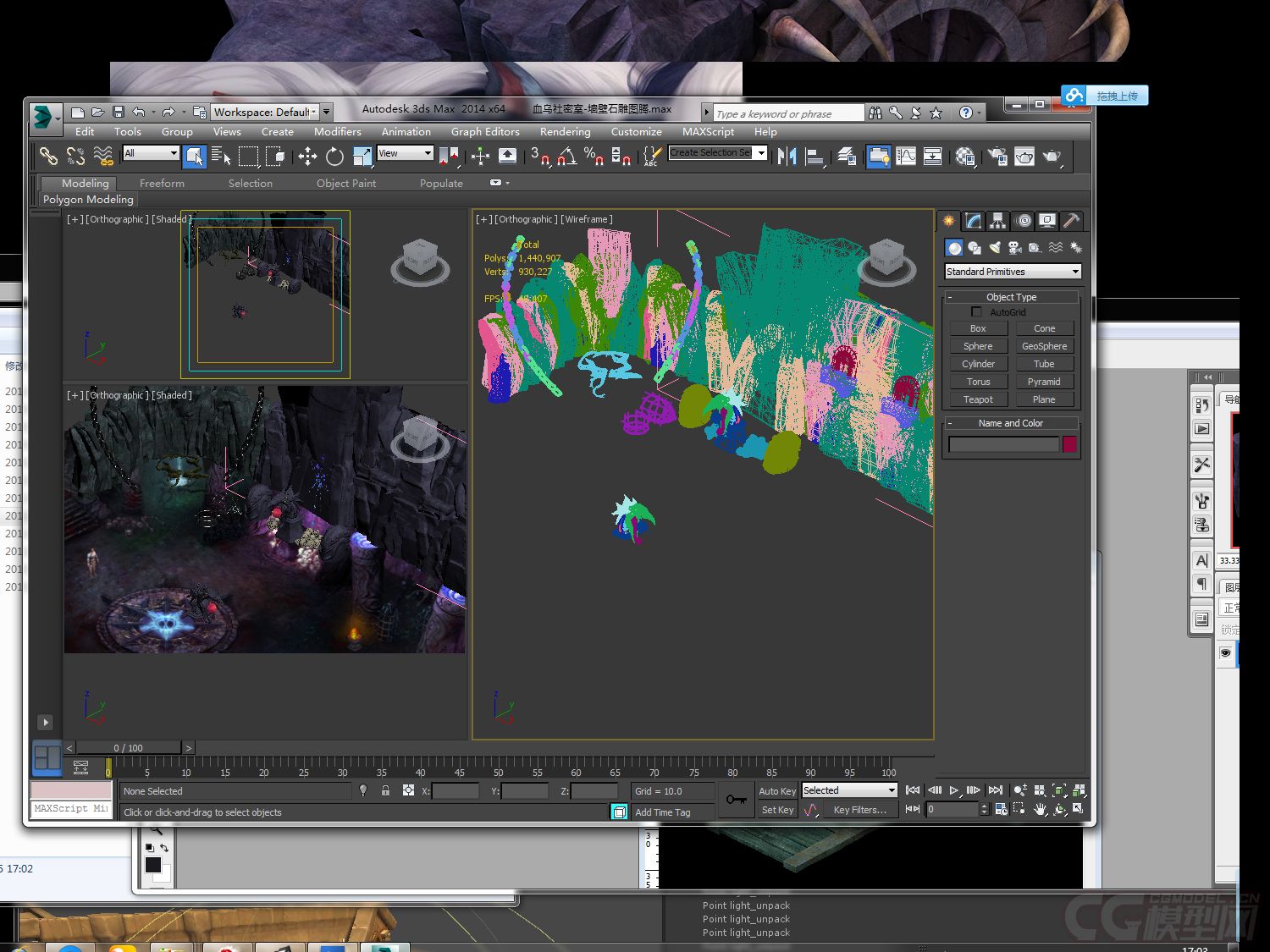Switch to the Object Paint ribbon tab
The width and height of the screenshot is (1270, 952).
click(x=346, y=183)
